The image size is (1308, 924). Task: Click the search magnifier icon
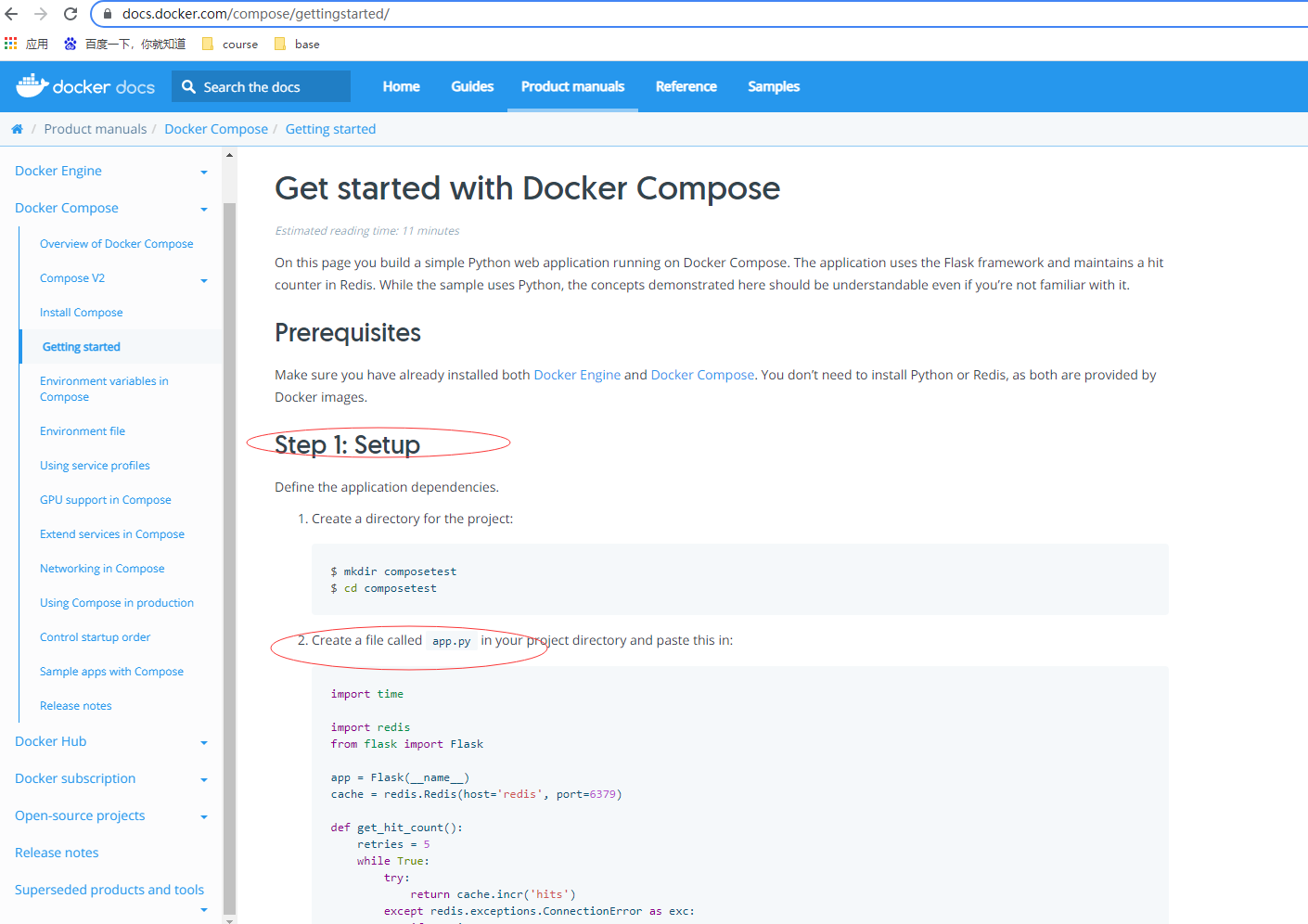click(188, 86)
